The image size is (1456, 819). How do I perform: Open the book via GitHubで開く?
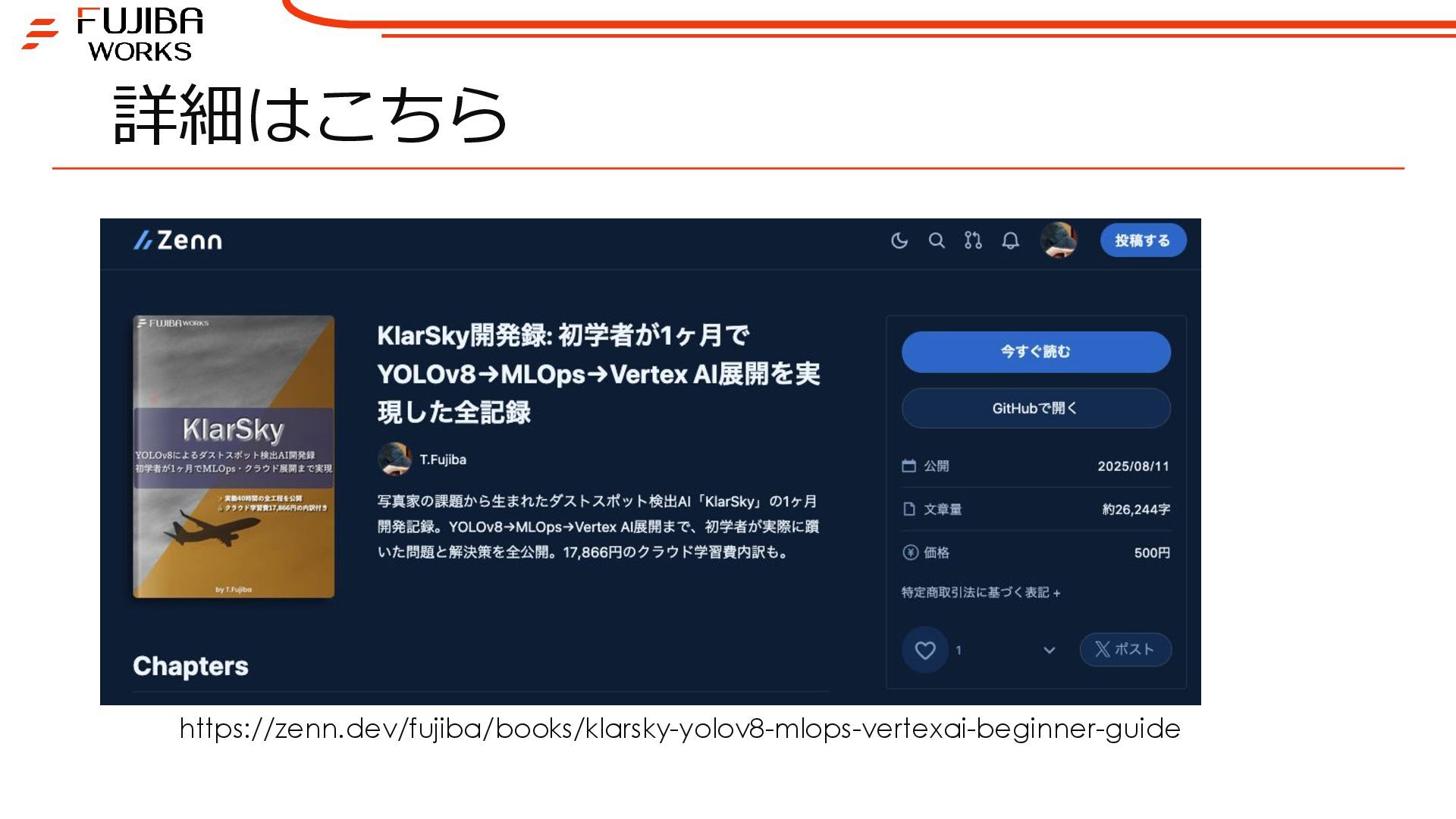coord(1036,409)
